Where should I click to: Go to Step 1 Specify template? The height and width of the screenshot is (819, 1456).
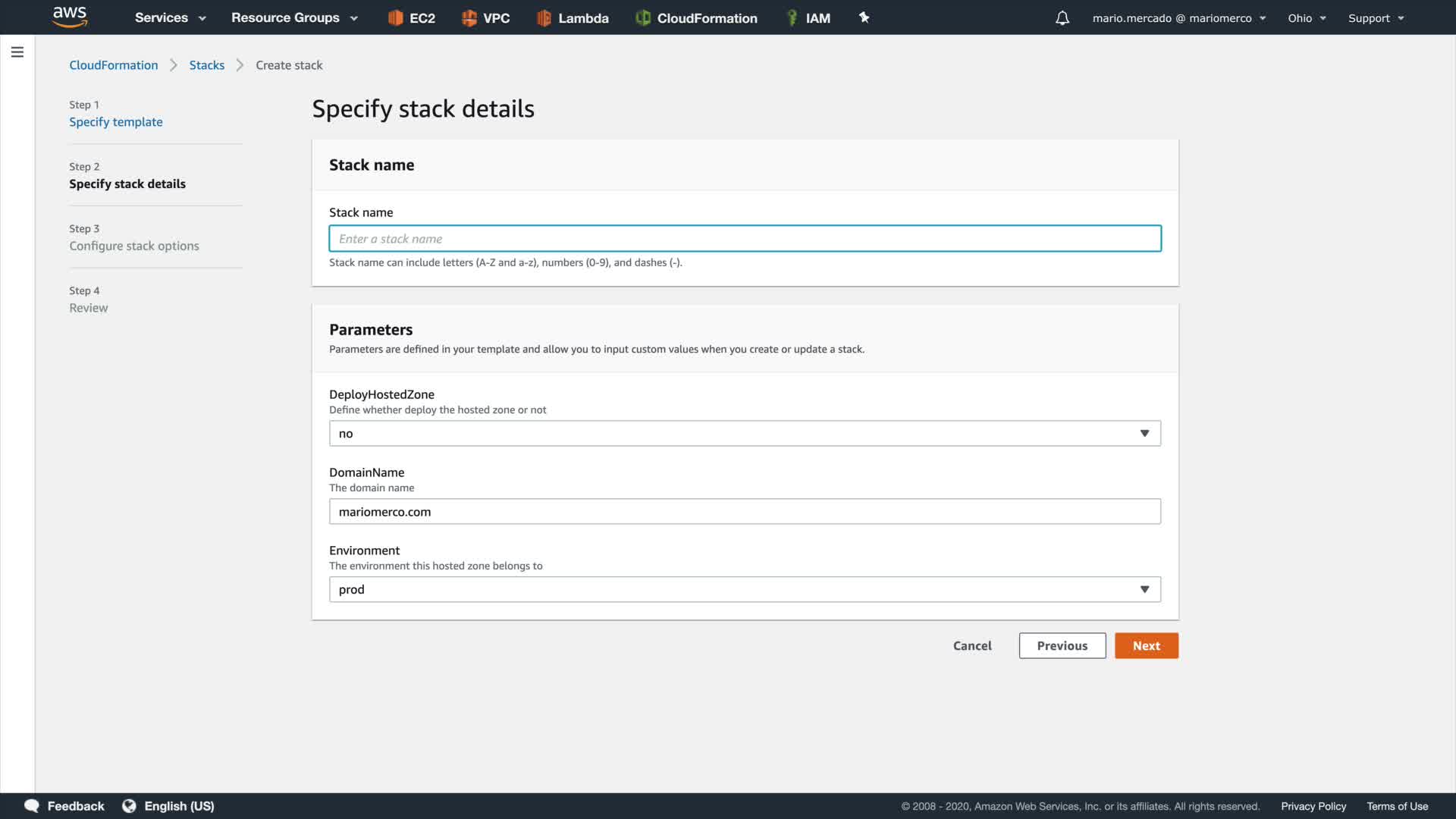[116, 122]
